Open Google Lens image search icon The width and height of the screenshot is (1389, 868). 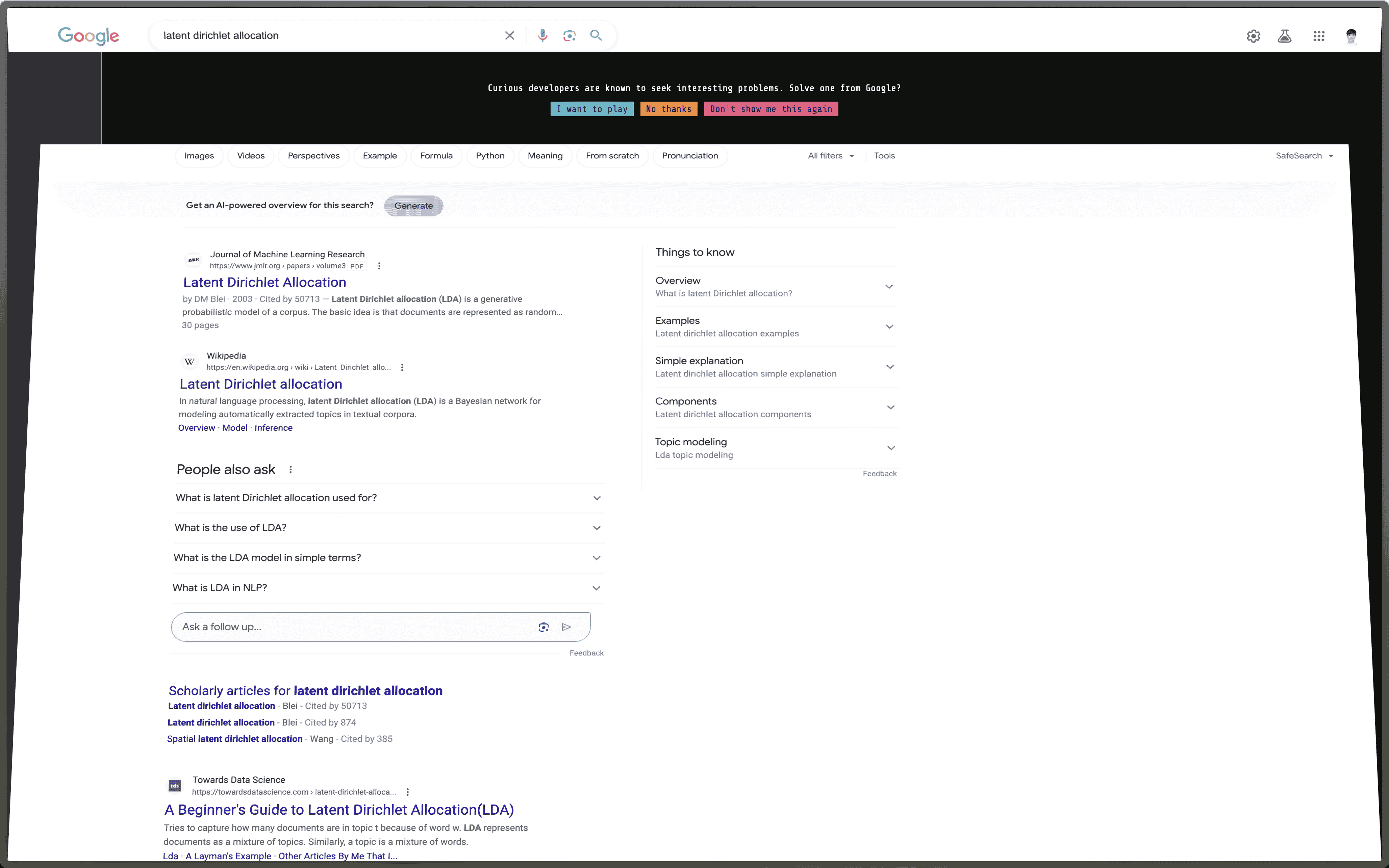[569, 35]
